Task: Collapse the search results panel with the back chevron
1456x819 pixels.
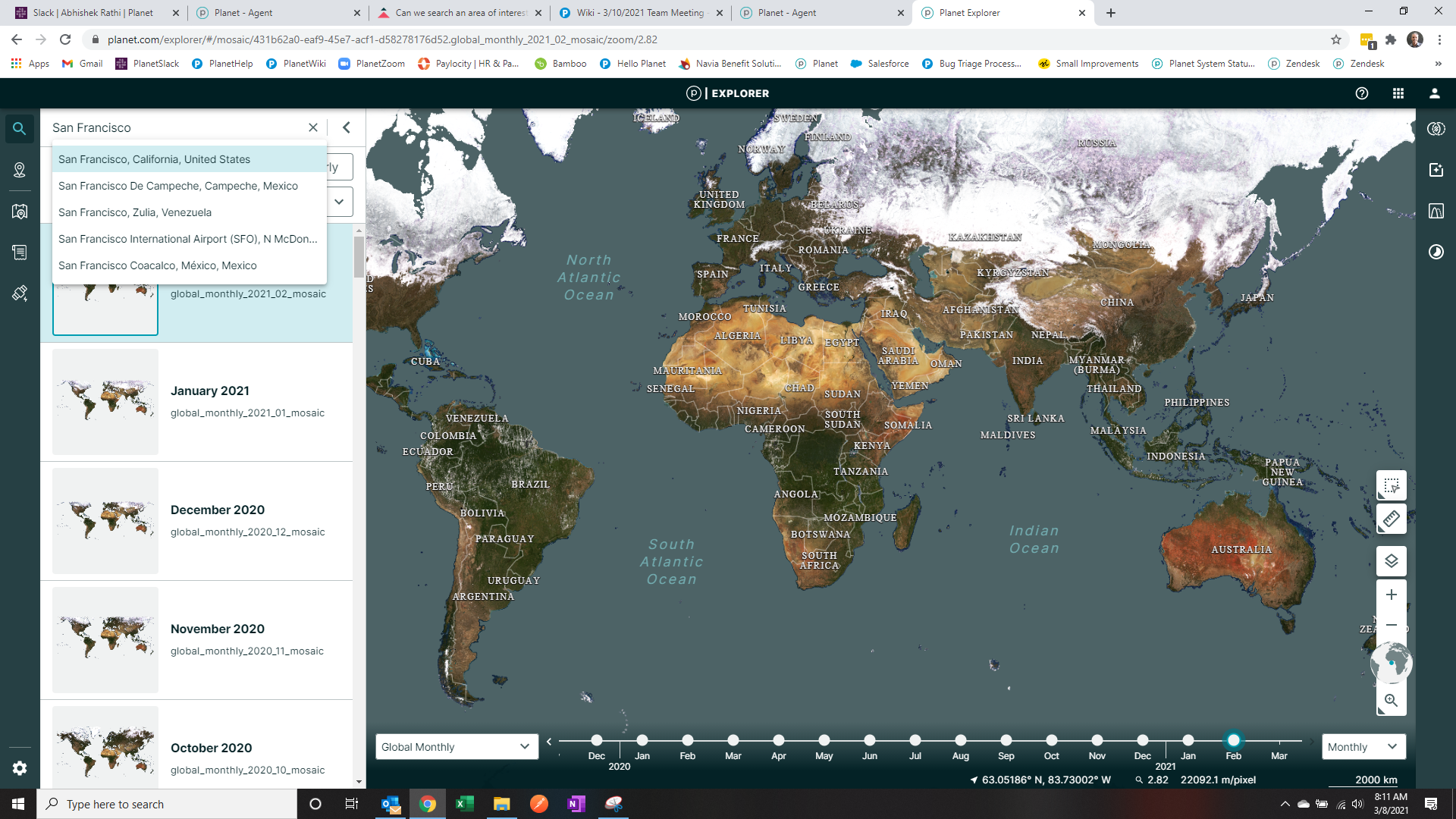Action: point(346,127)
